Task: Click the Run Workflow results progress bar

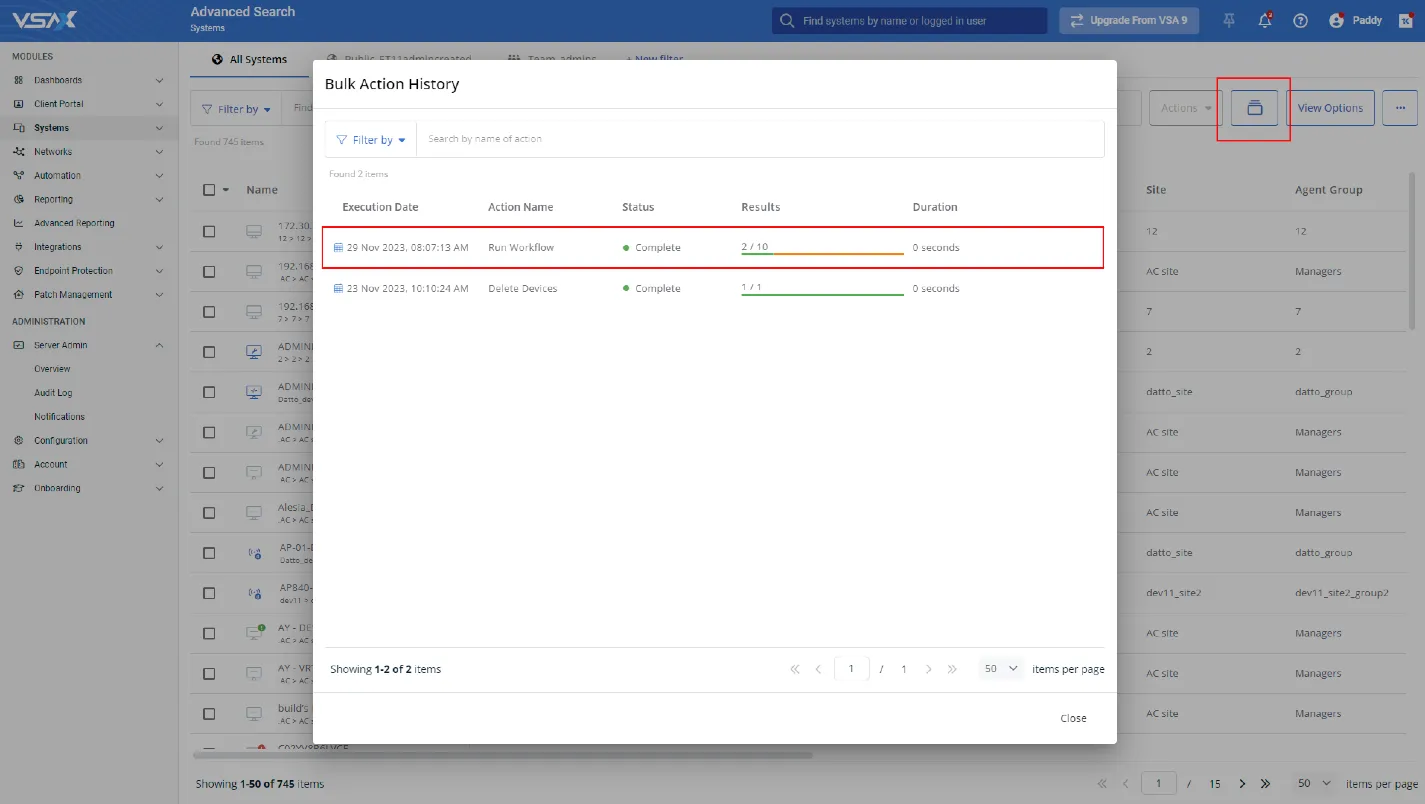Action: (822, 254)
